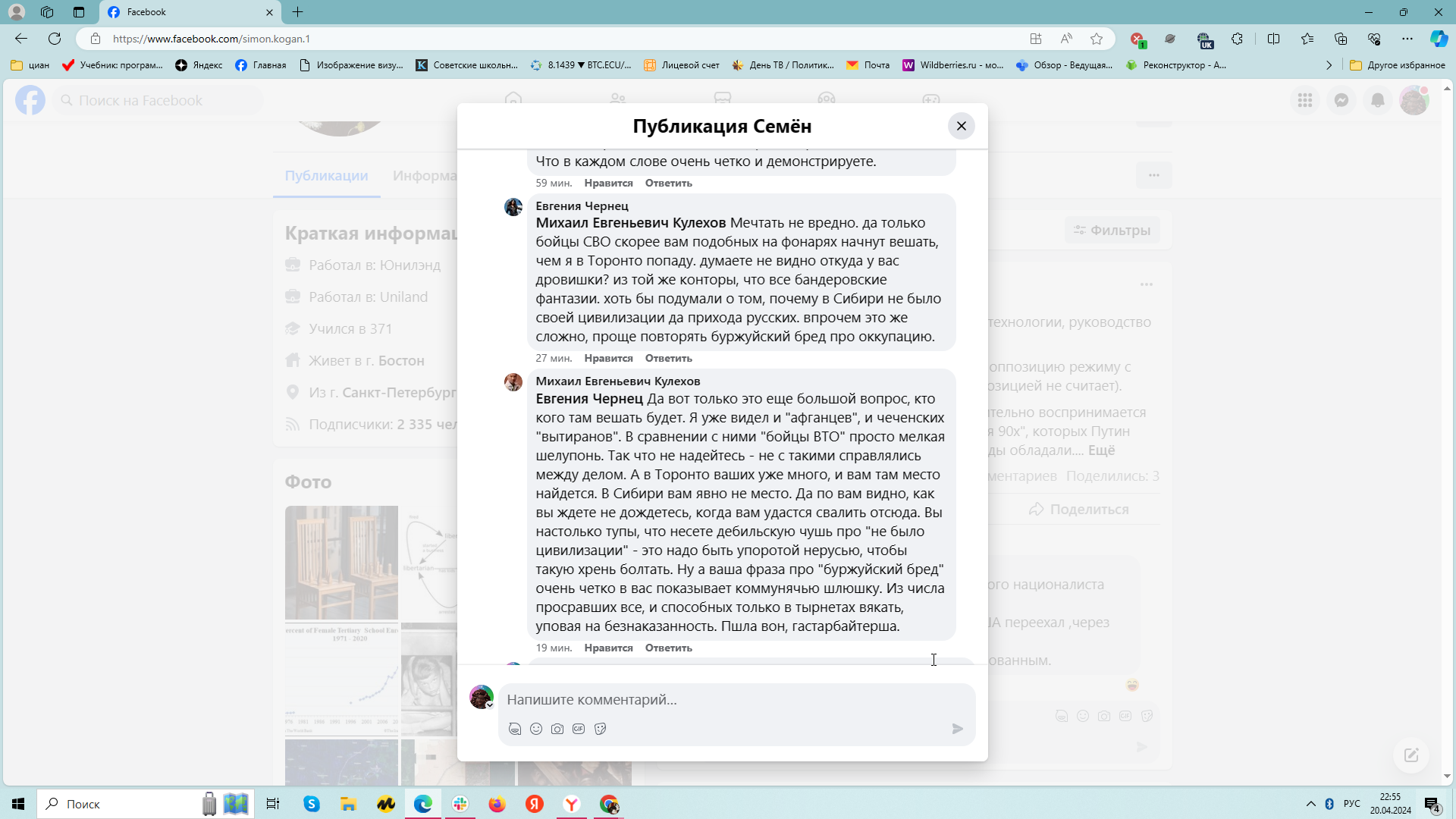Image resolution: width=1456 pixels, height=819 pixels.
Task: Toggle browser split screen view
Action: tap(1273, 39)
